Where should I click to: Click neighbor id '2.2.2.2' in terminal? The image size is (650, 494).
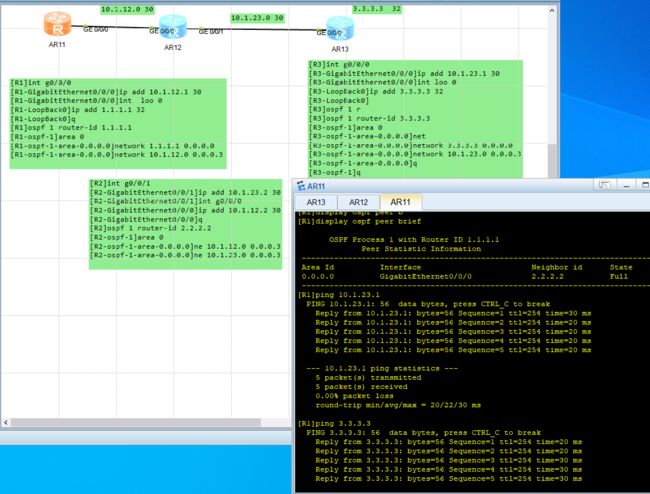click(548, 277)
